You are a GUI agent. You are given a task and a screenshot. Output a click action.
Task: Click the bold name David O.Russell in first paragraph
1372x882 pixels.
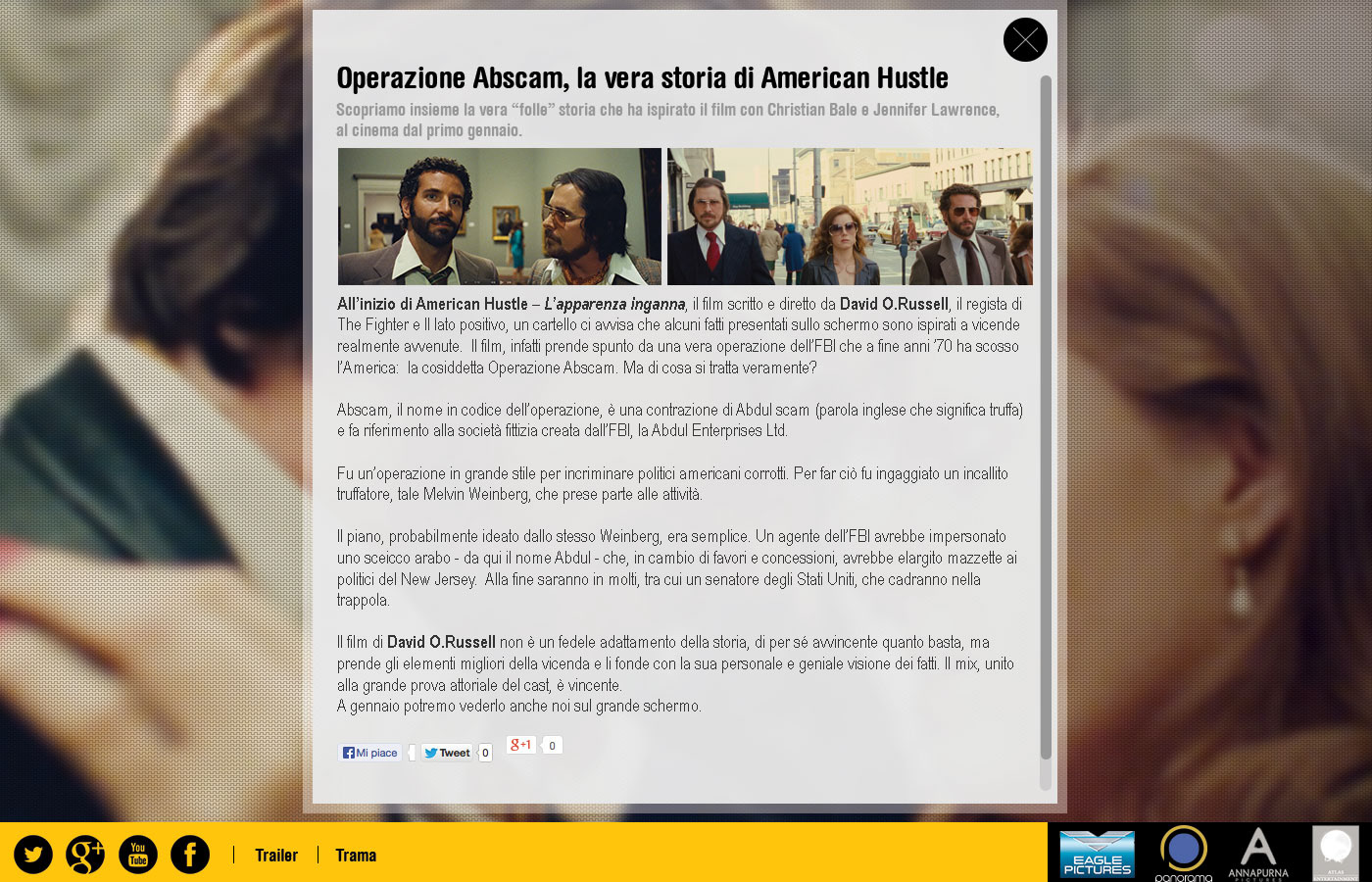coord(894,304)
